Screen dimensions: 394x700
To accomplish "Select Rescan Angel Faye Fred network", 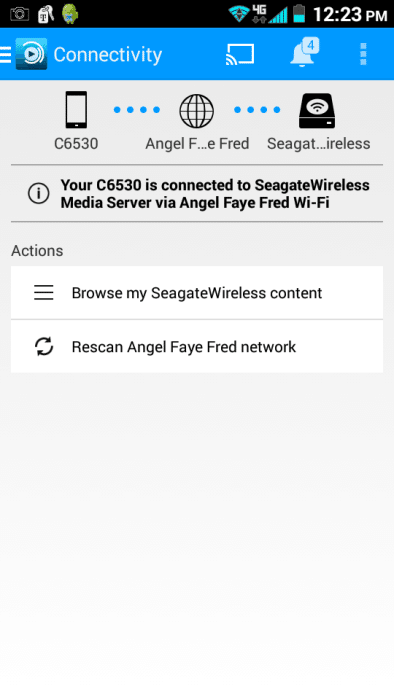I will (x=197, y=347).
